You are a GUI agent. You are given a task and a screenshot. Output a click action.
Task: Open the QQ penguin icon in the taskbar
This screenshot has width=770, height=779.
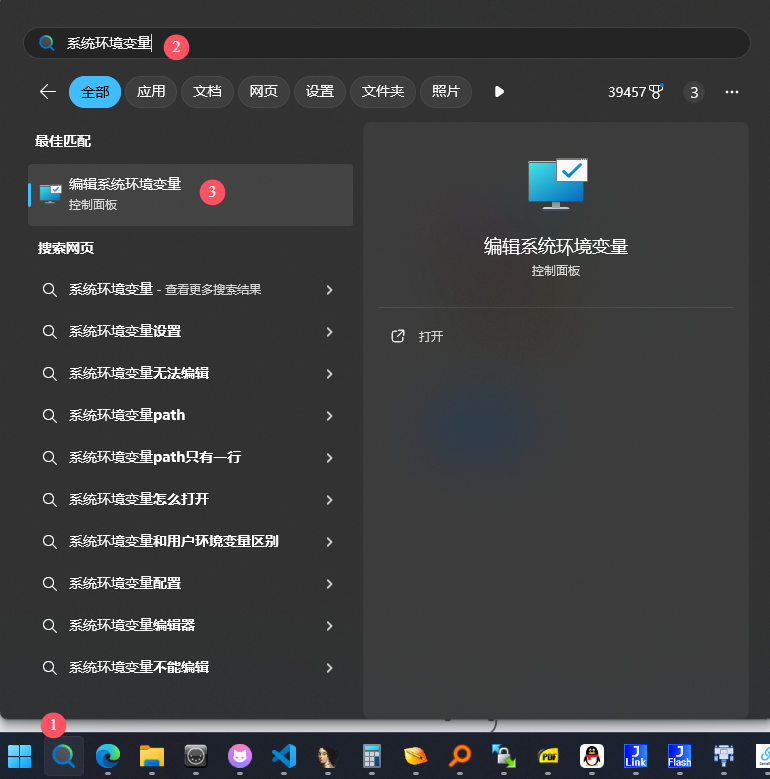coord(591,755)
